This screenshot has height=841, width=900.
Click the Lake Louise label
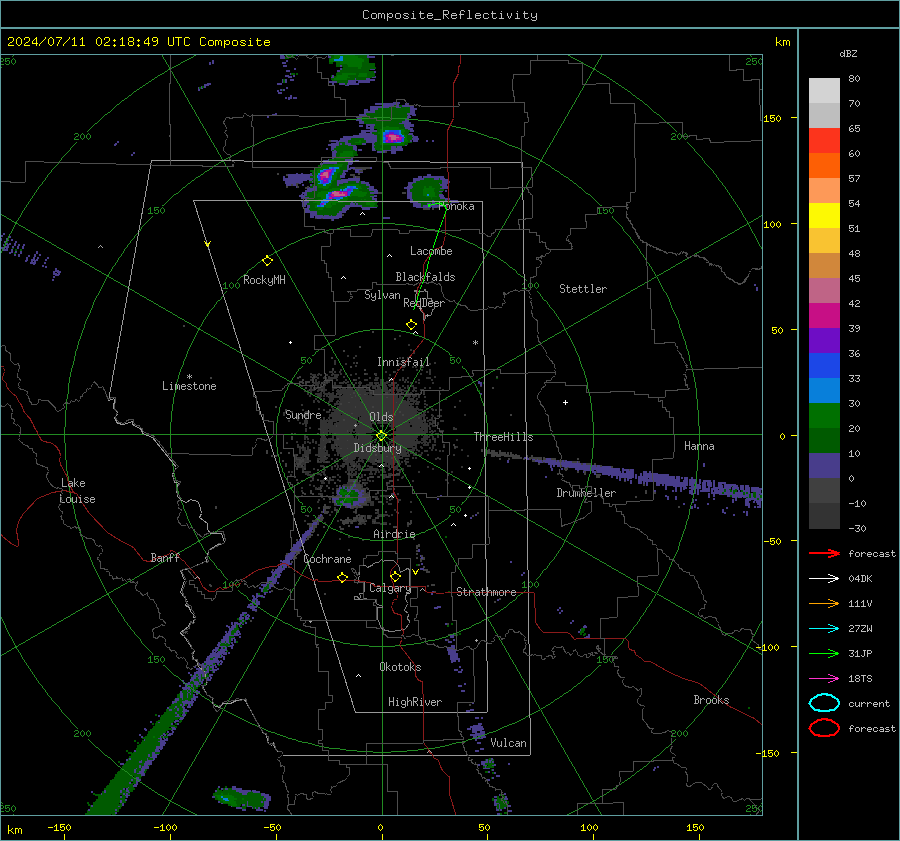(x=77, y=491)
